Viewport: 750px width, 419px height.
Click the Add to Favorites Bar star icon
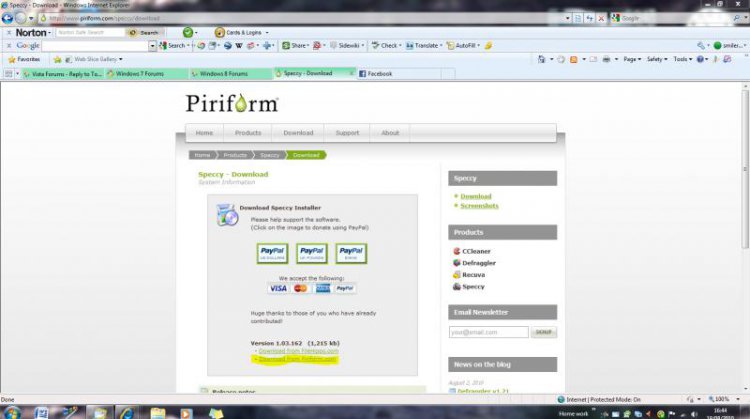pos(57,59)
